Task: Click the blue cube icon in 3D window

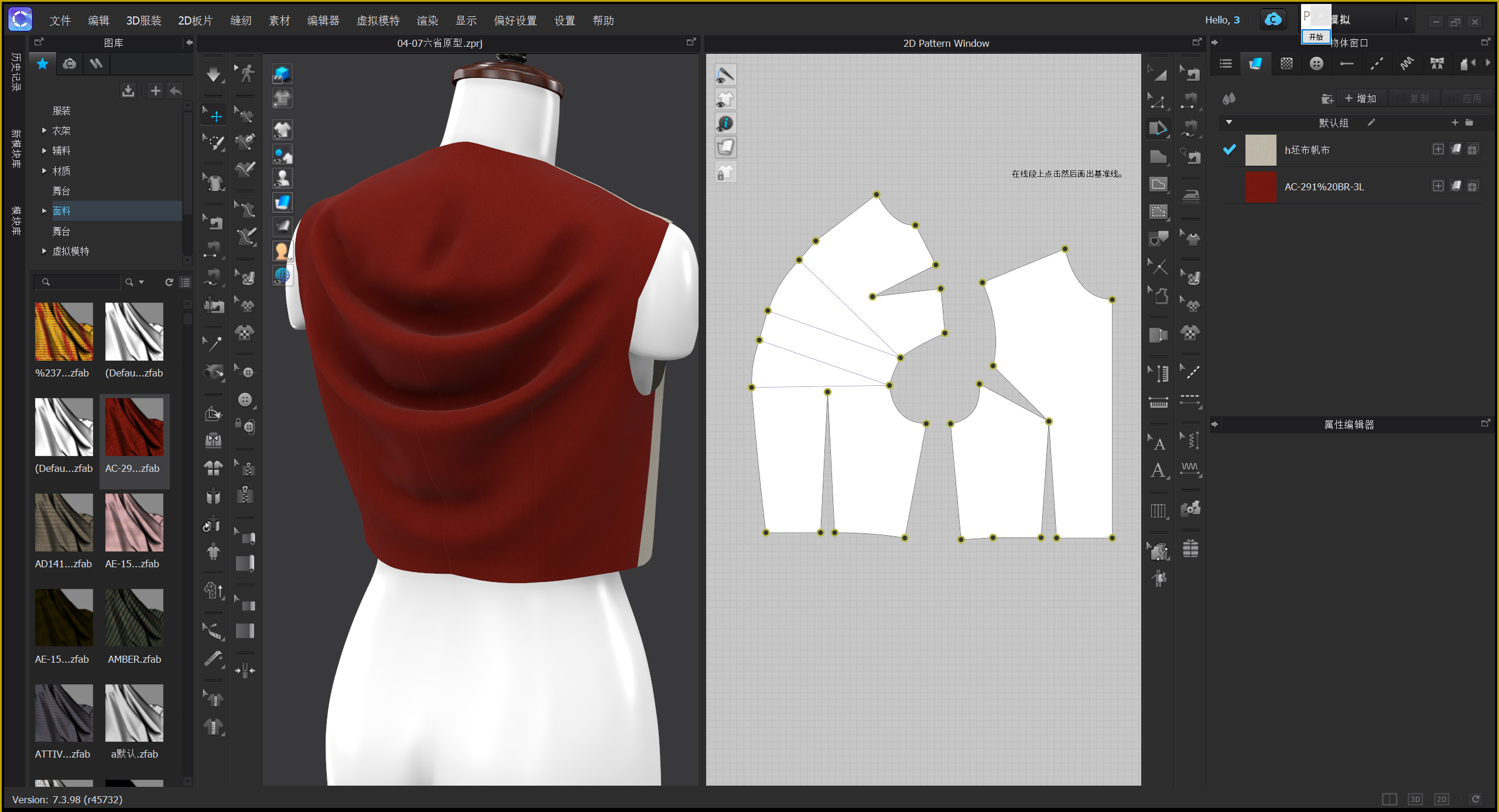Action: [282, 74]
